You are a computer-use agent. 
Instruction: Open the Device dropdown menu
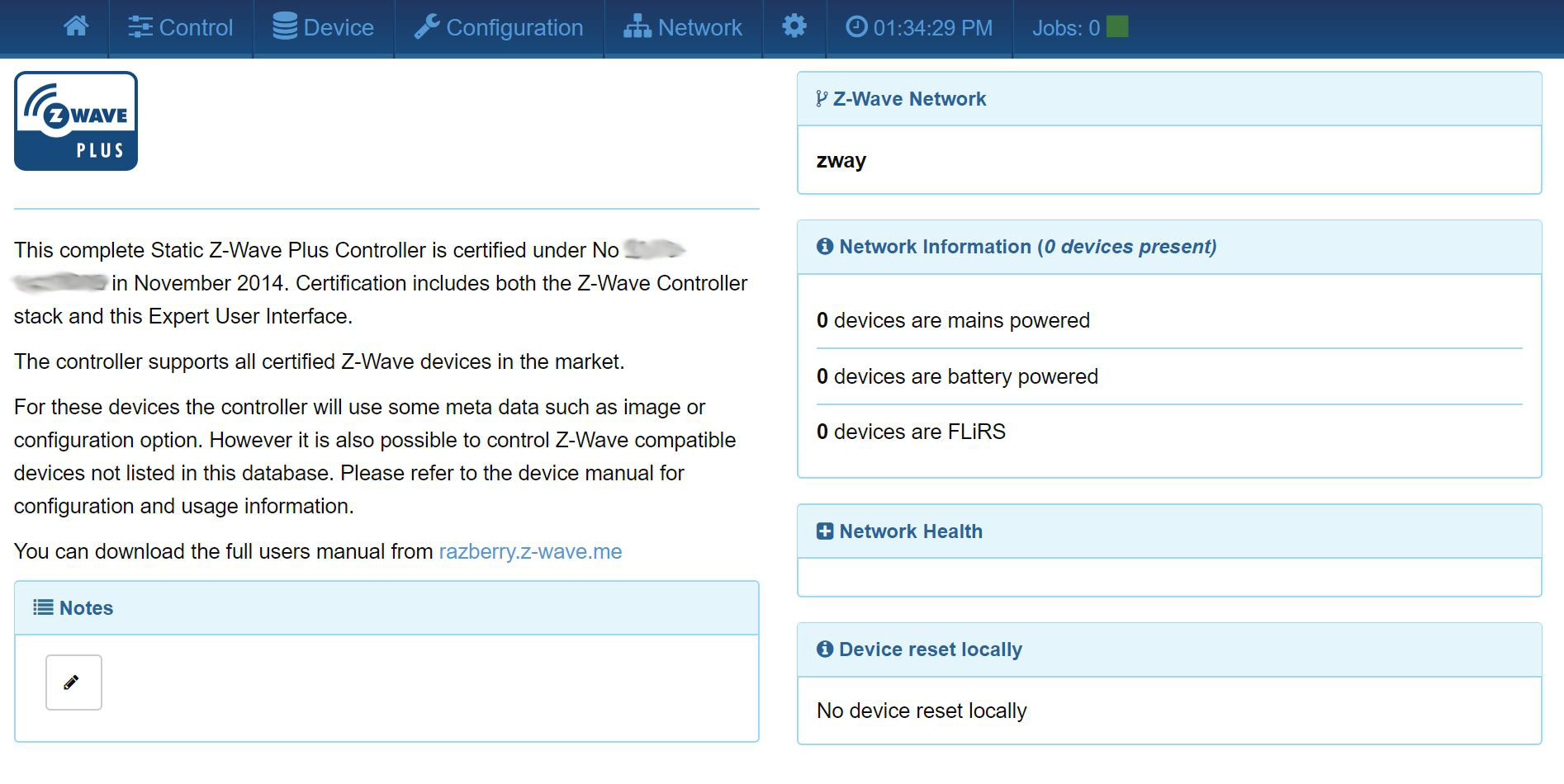tap(324, 27)
